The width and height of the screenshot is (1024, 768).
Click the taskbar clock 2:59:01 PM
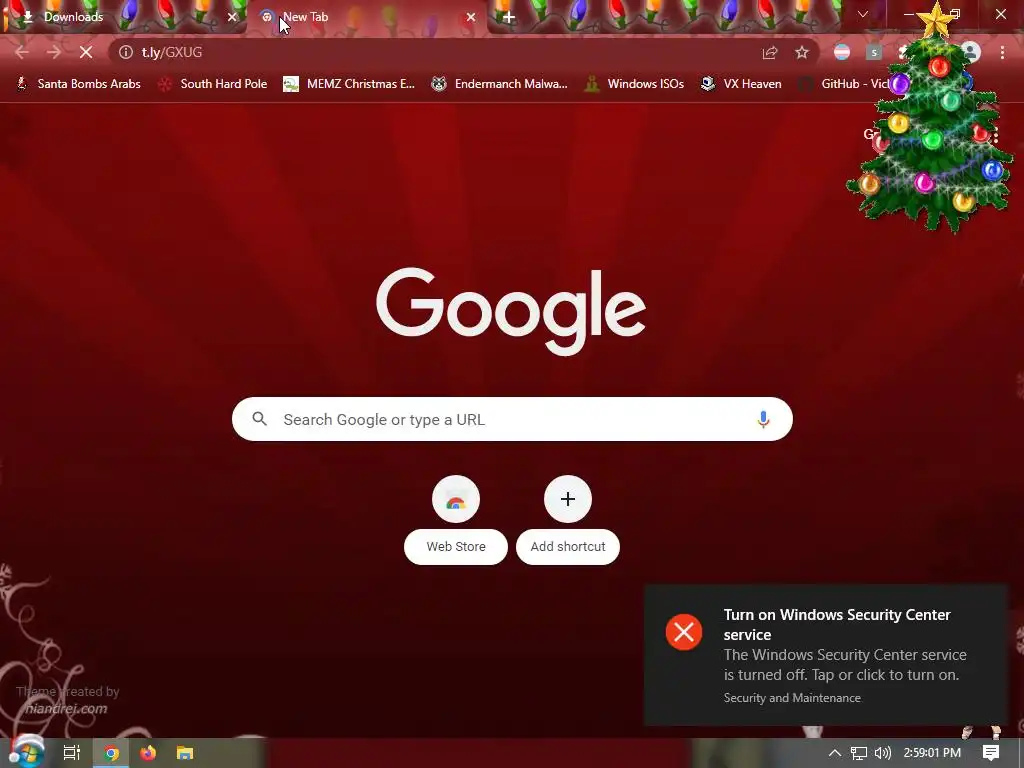coord(932,753)
